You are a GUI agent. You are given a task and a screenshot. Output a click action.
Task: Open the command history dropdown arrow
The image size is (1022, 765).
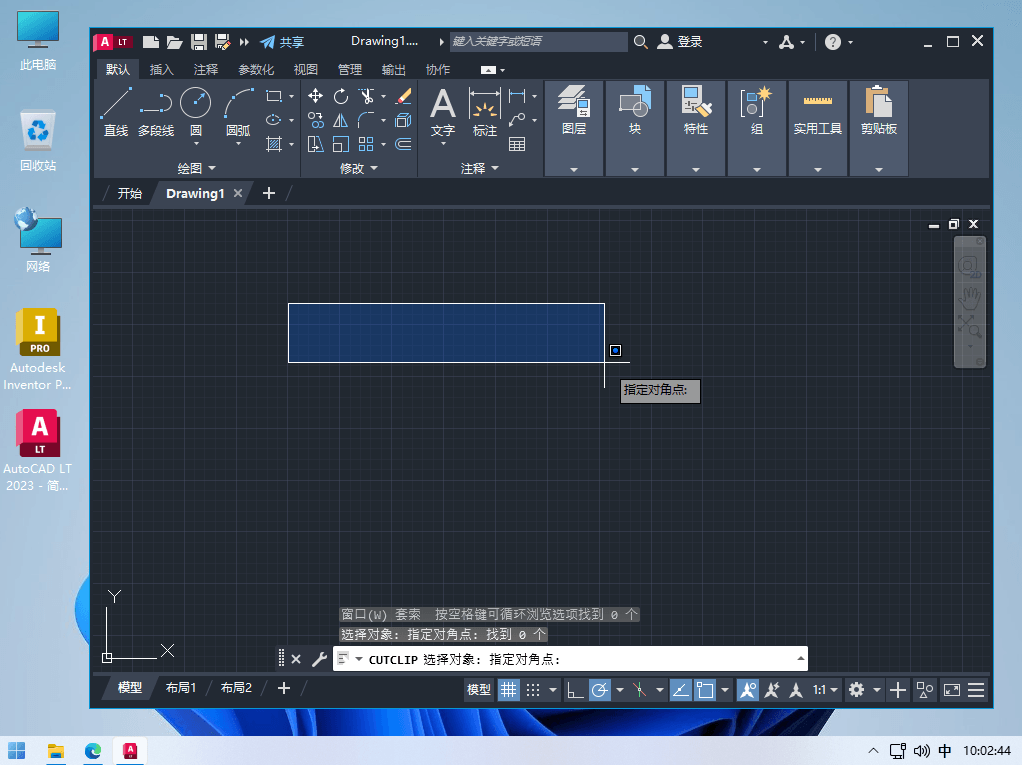click(x=800, y=659)
